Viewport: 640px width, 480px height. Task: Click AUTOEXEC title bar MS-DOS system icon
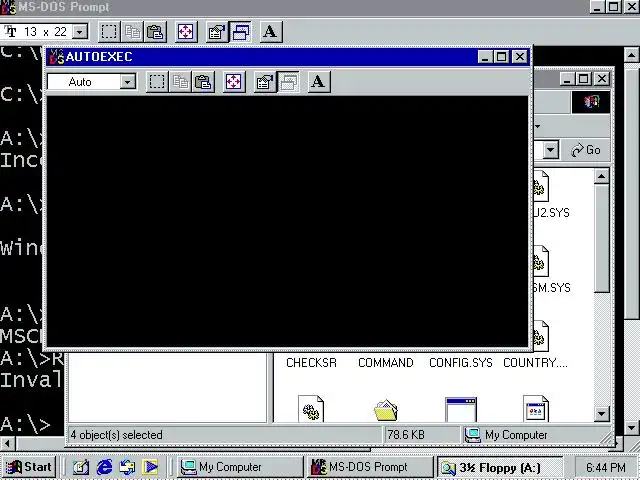56,57
